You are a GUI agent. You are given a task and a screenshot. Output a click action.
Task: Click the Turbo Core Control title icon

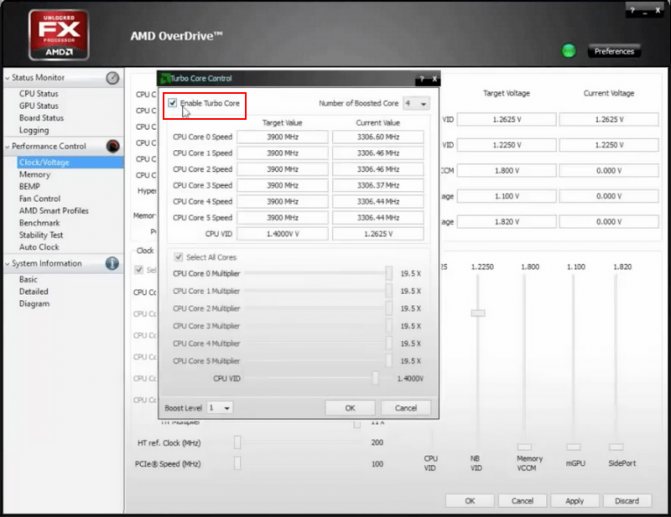pyautogui.click(x=165, y=79)
